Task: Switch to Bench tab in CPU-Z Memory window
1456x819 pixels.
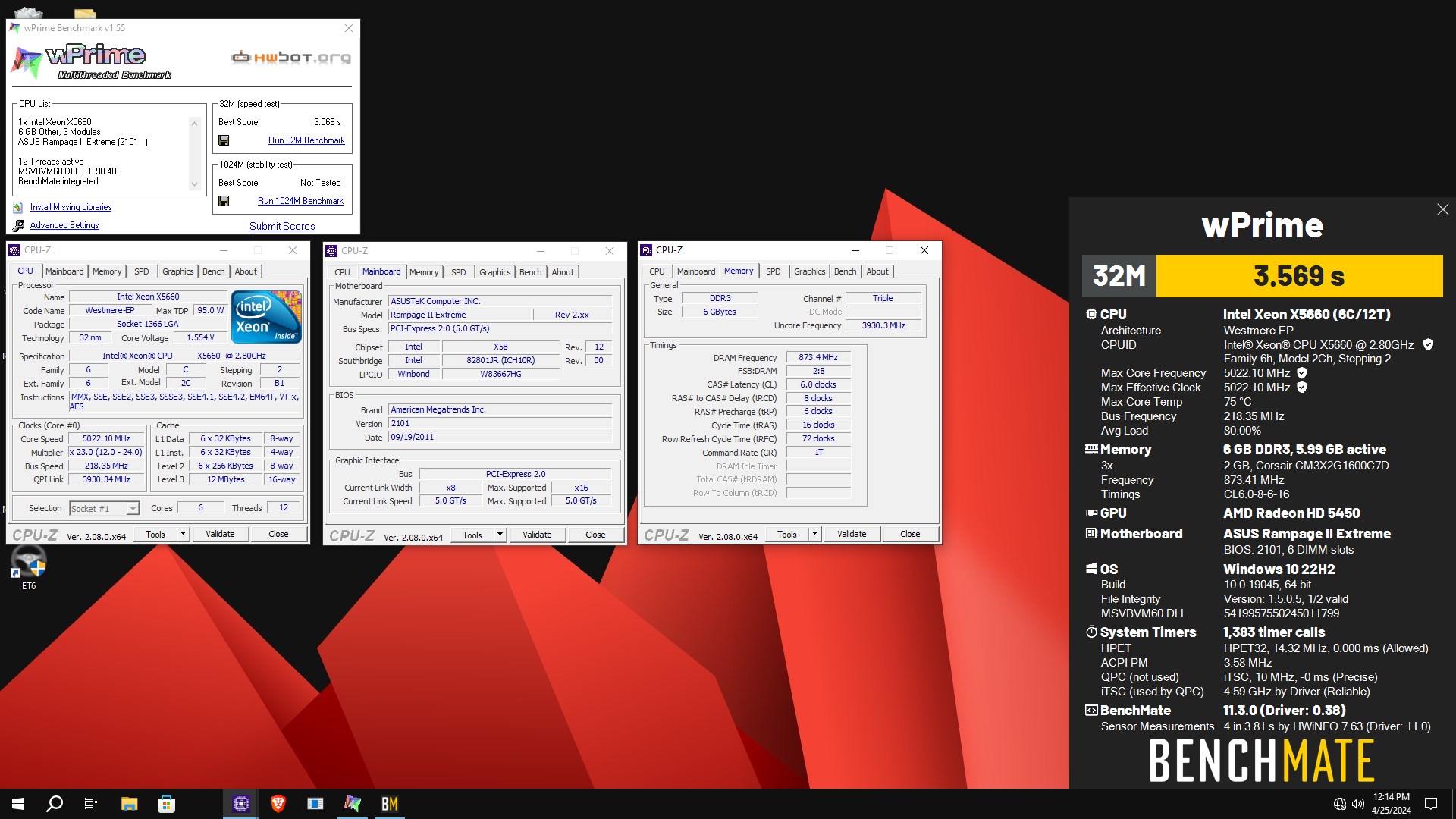Action: 845,271
